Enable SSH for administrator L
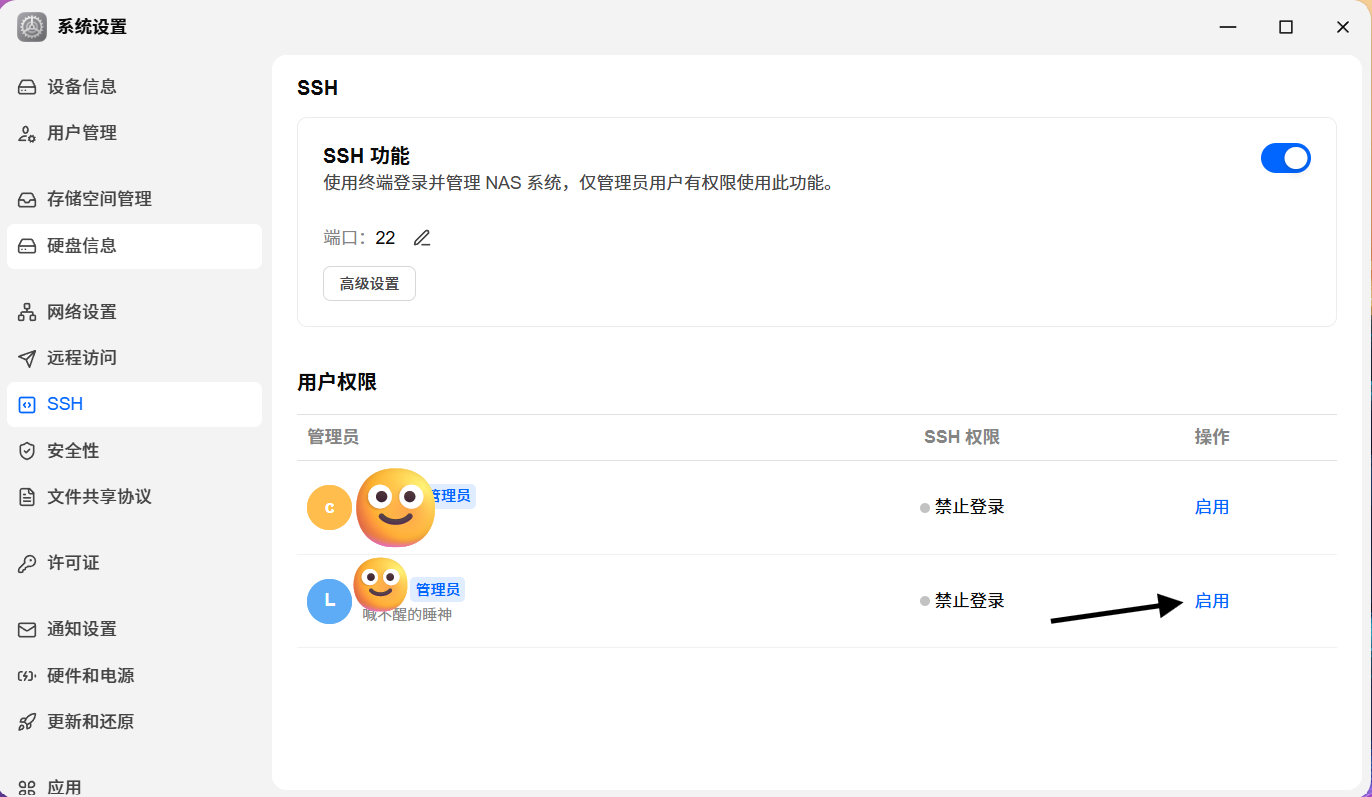The image size is (1372, 797). coord(1211,601)
